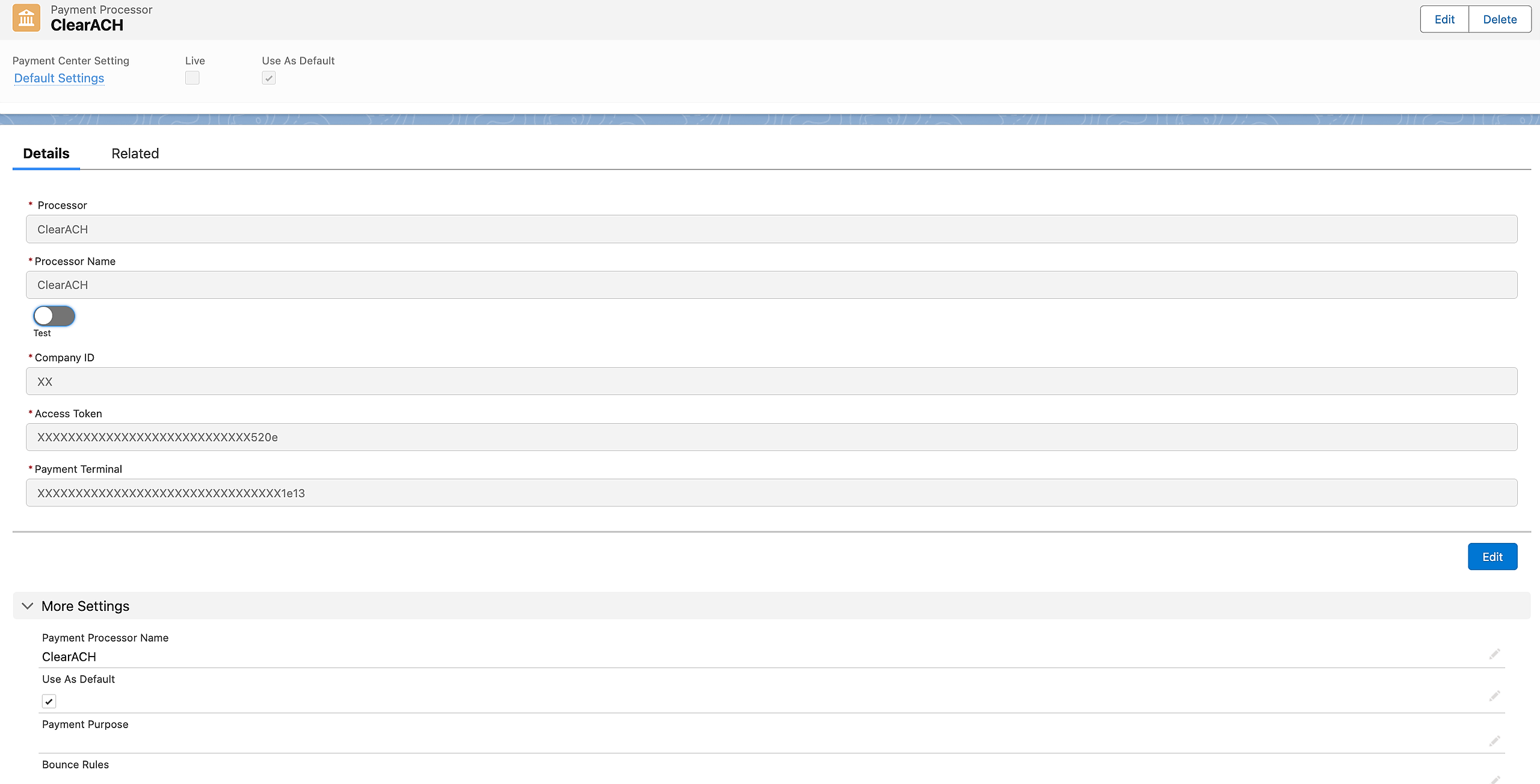Image resolution: width=1540 pixels, height=784 pixels.
Task: Click pencil icon beside Use As Default
Action: coord(1495,696)
